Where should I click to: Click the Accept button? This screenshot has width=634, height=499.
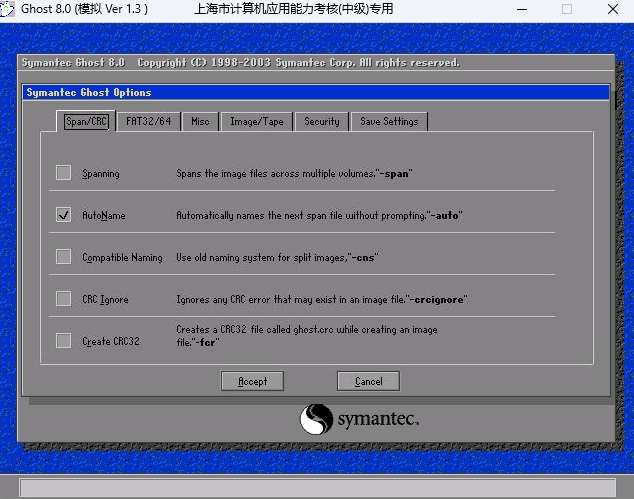click(252, 381)
